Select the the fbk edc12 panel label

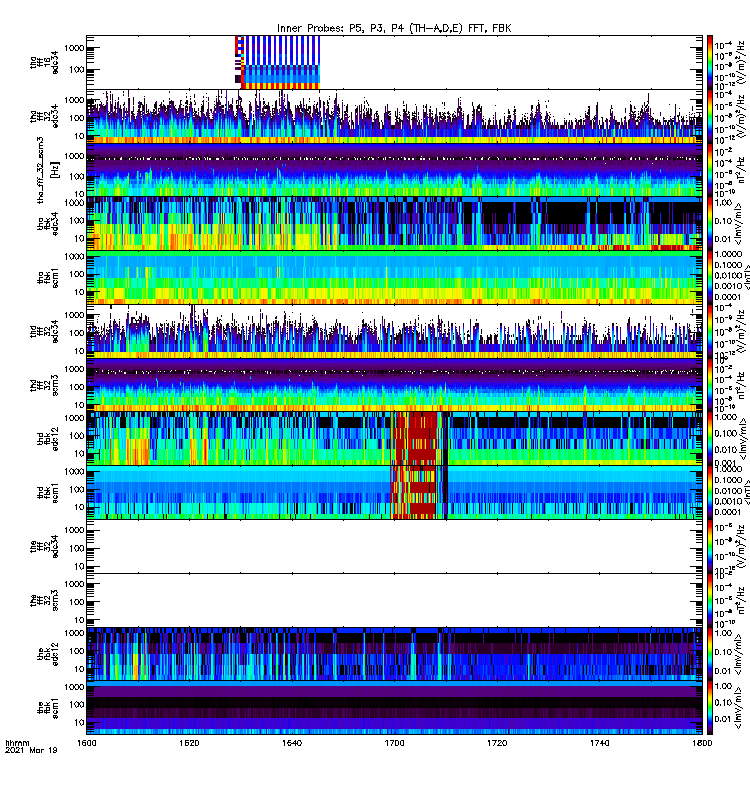click(47, 654)
